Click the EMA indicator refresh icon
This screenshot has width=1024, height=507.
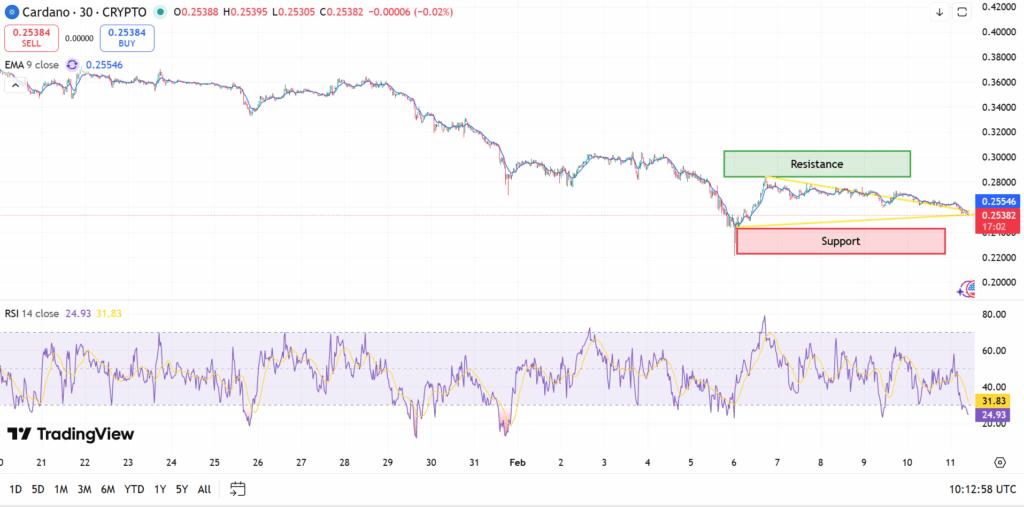point(72,65)
